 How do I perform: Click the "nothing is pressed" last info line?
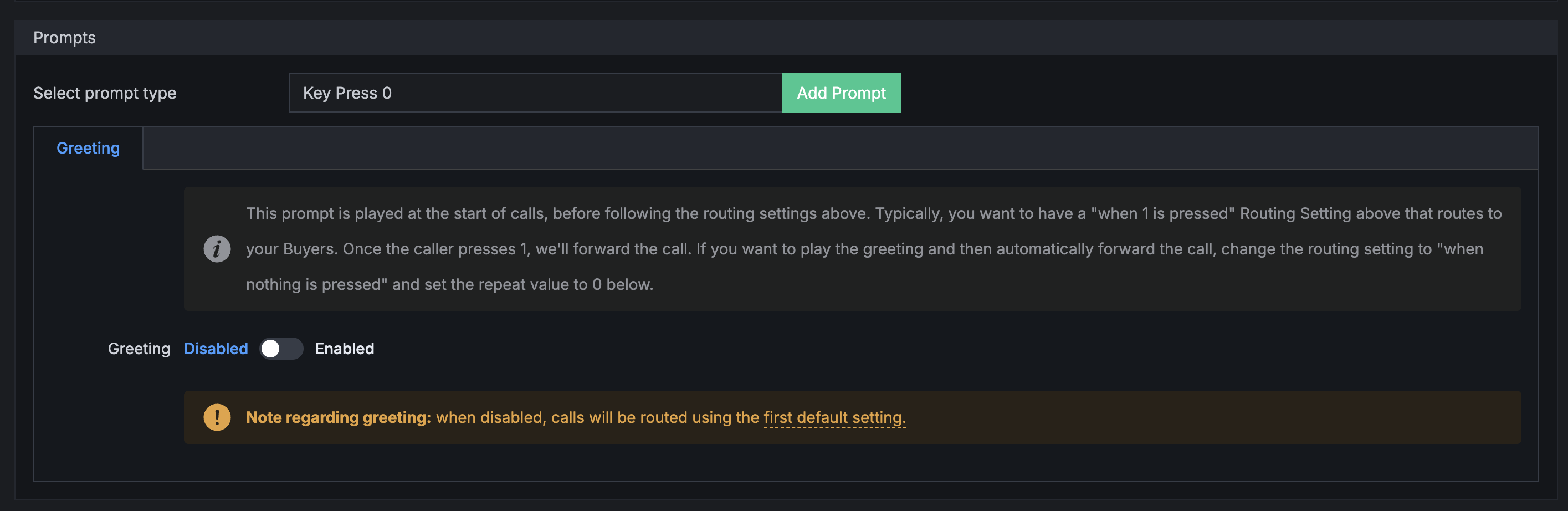tap(449, 284)
